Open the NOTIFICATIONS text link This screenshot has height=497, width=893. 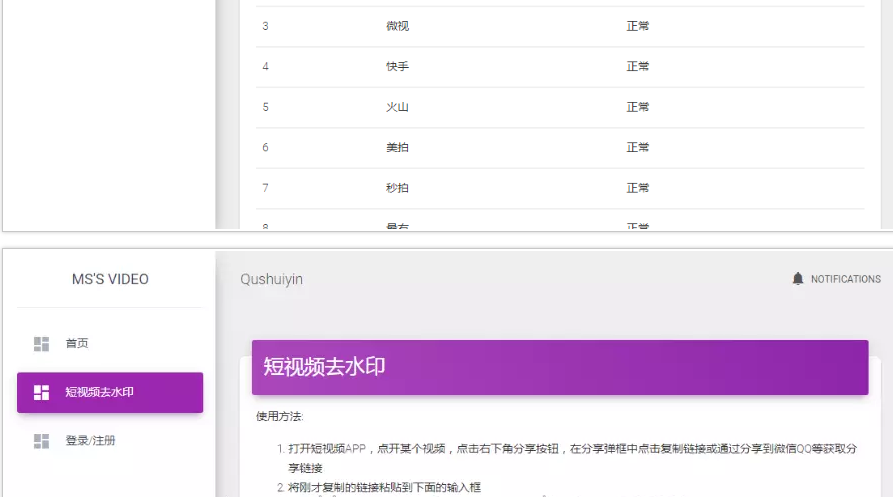[845, 280]
